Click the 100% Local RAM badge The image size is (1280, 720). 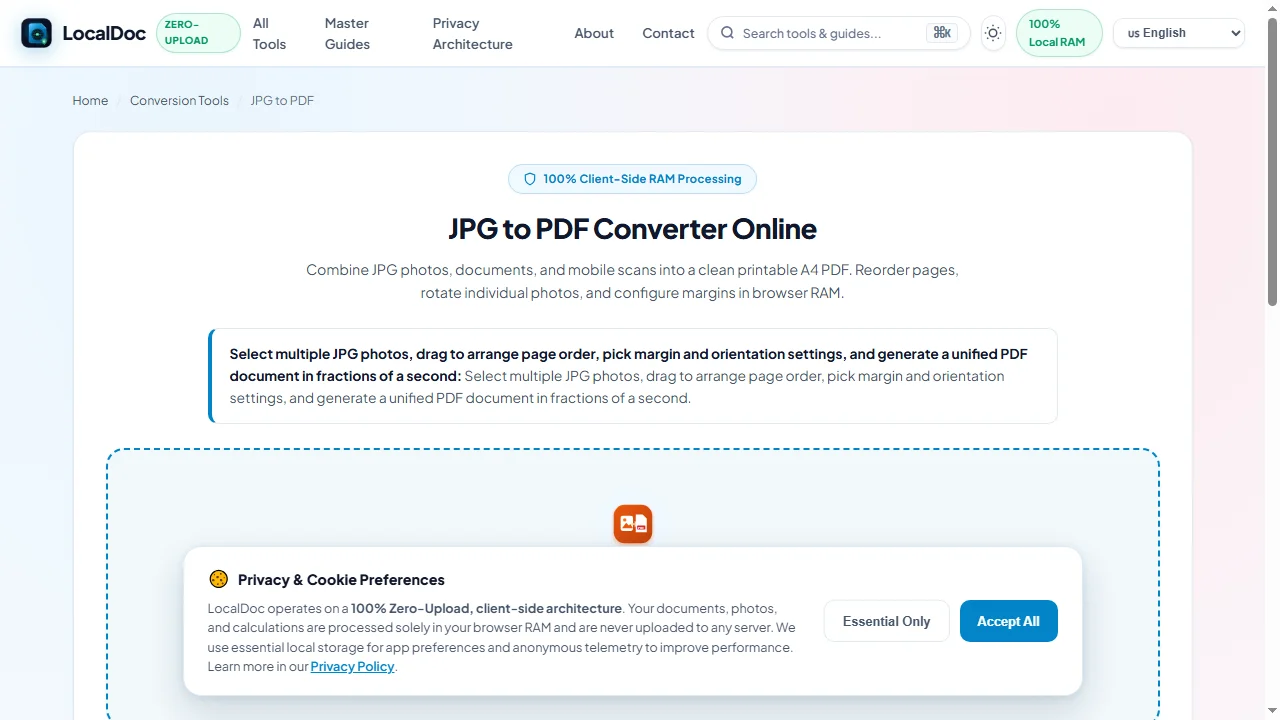pos(1058,33)
